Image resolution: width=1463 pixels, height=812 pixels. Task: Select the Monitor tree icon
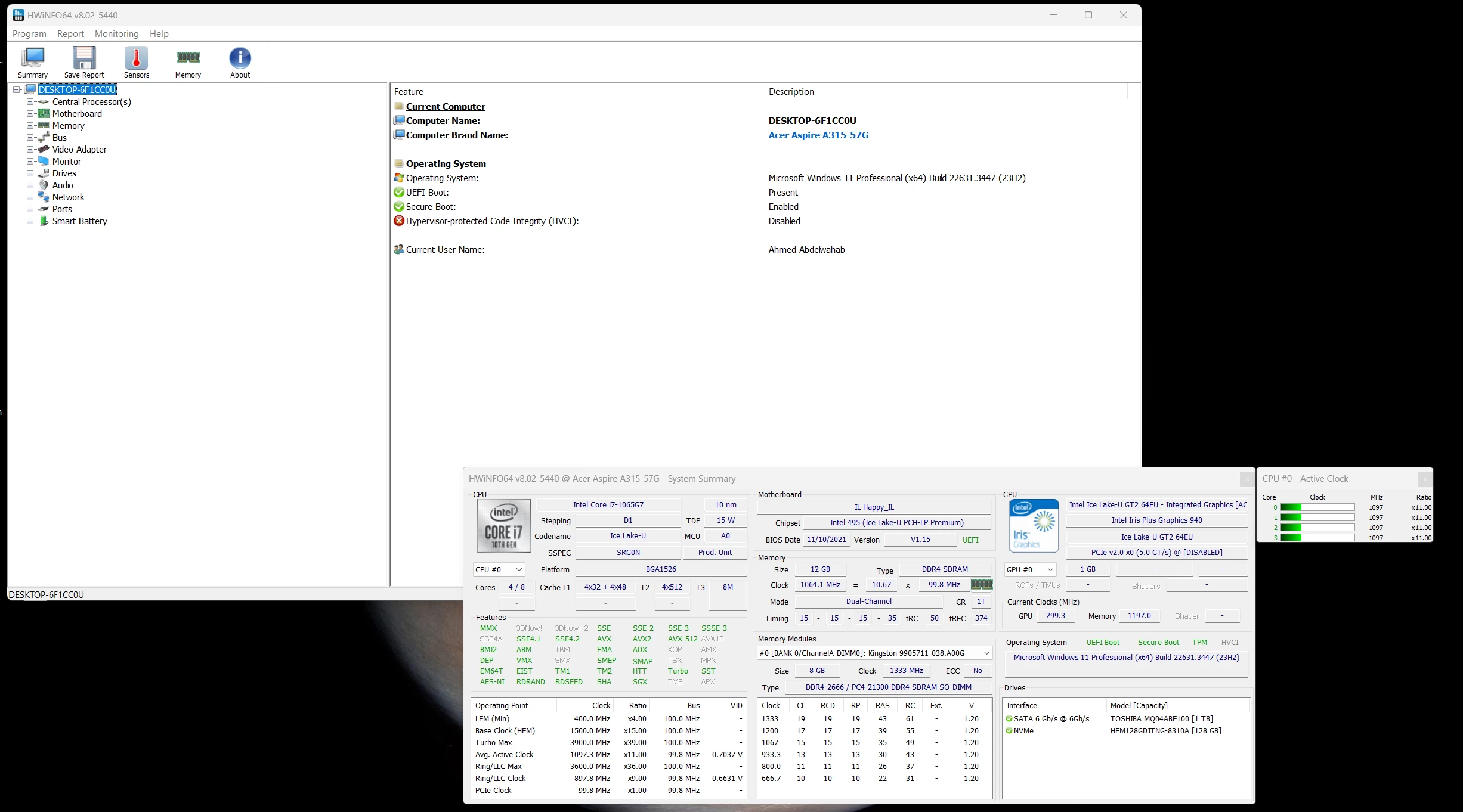[x=44, y=162]
